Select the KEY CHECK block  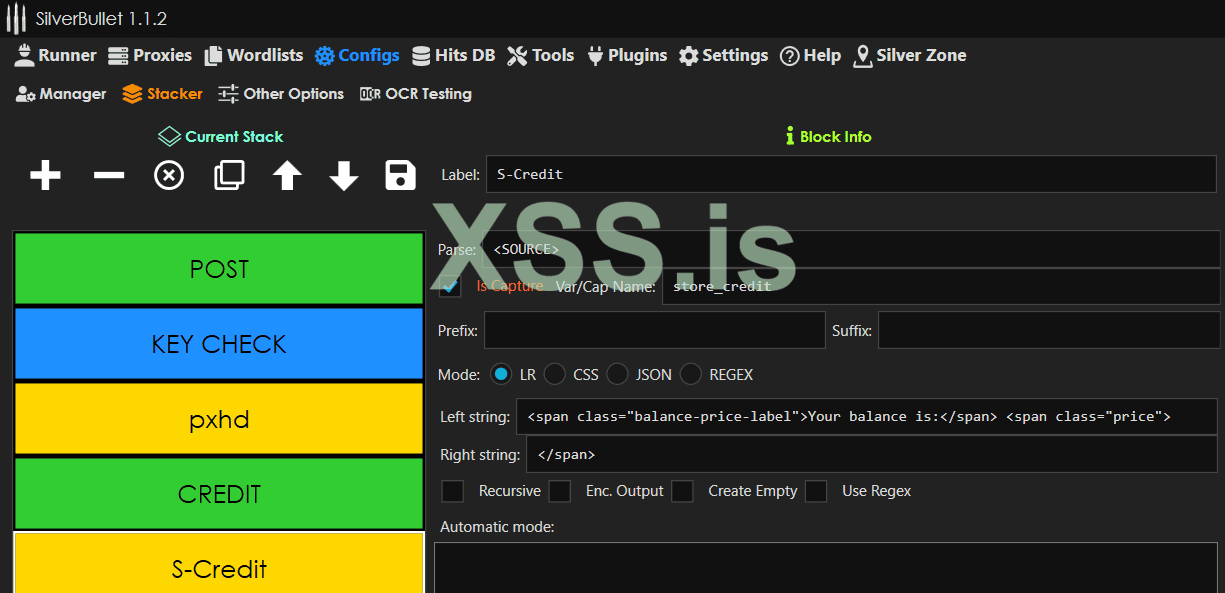coord(219,344)
